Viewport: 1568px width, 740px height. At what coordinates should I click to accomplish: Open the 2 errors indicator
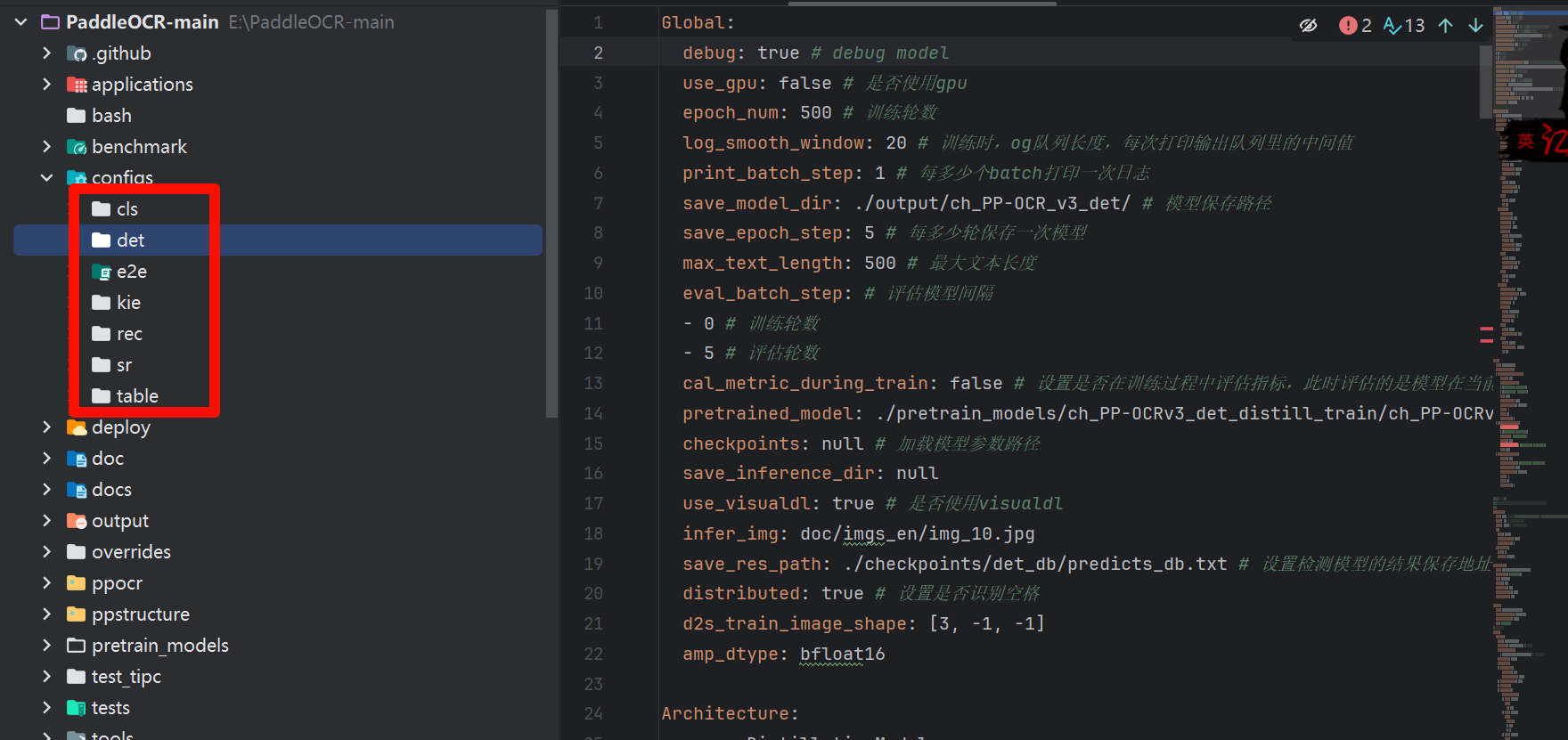pyautogui.click(x=1355, y=26)
